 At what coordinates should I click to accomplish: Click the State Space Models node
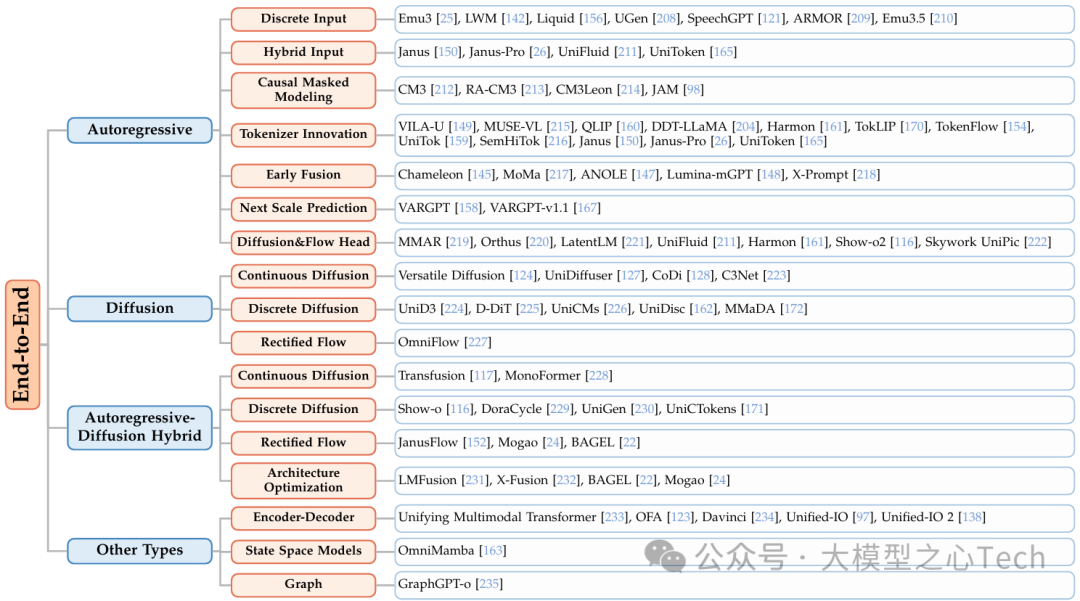[303, 551]
